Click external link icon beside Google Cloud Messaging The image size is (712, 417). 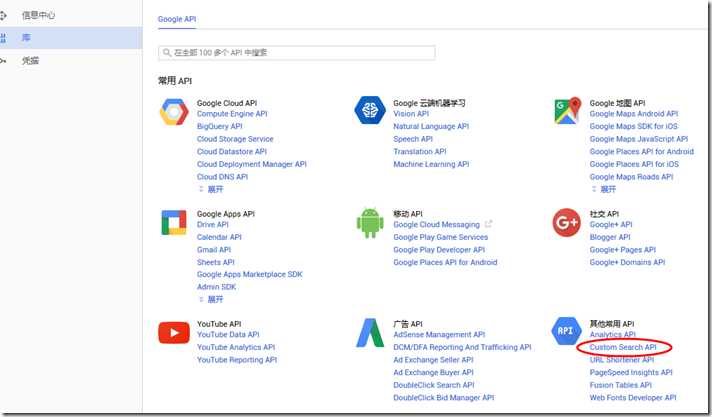point(489,224)
